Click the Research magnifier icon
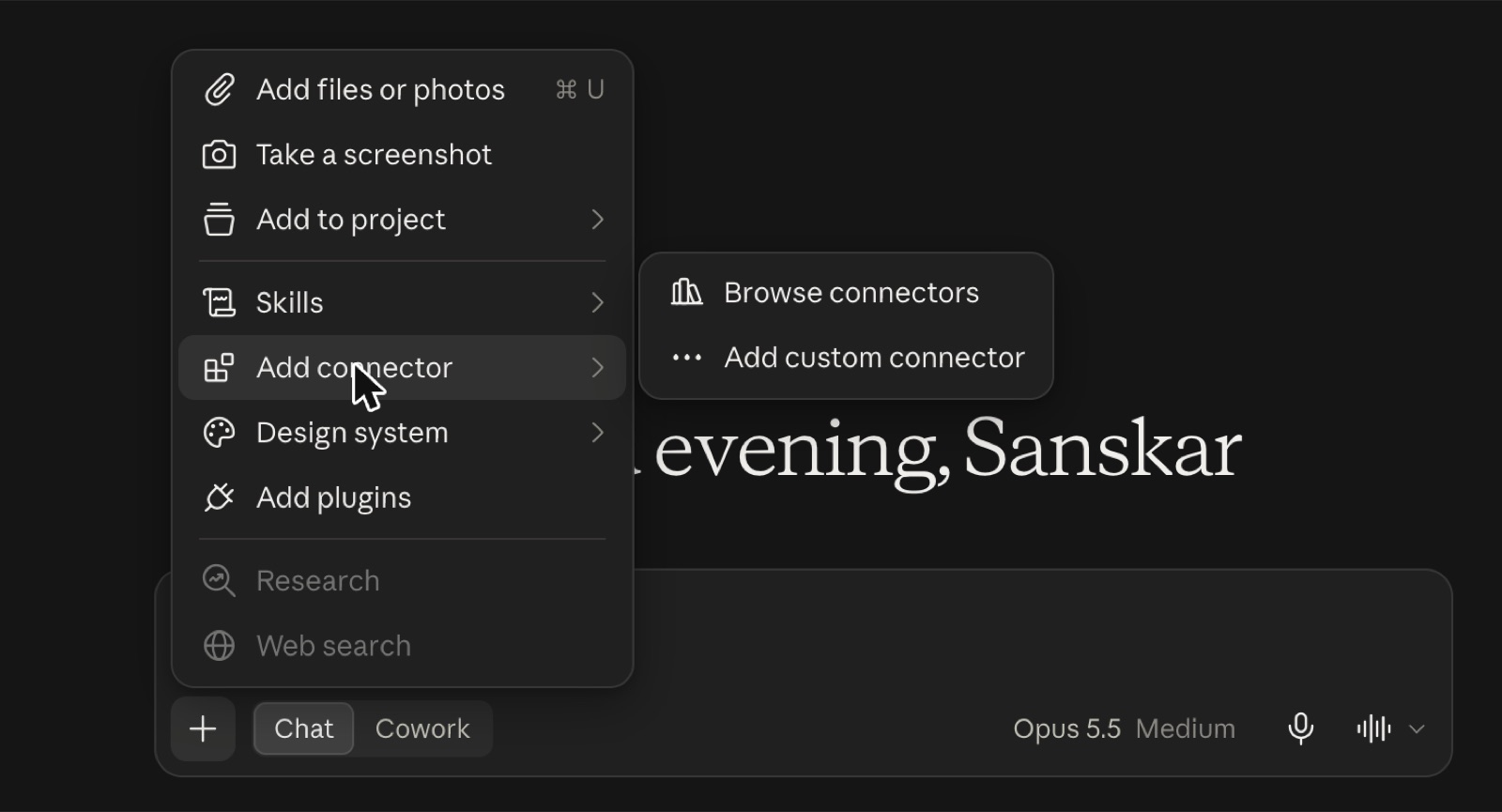 coord(219,581)
